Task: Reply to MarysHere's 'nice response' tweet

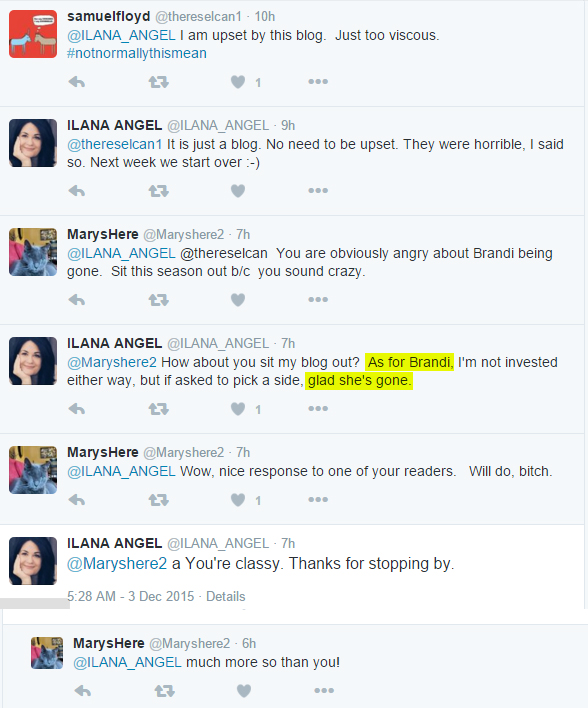Action: click(77, 500)
